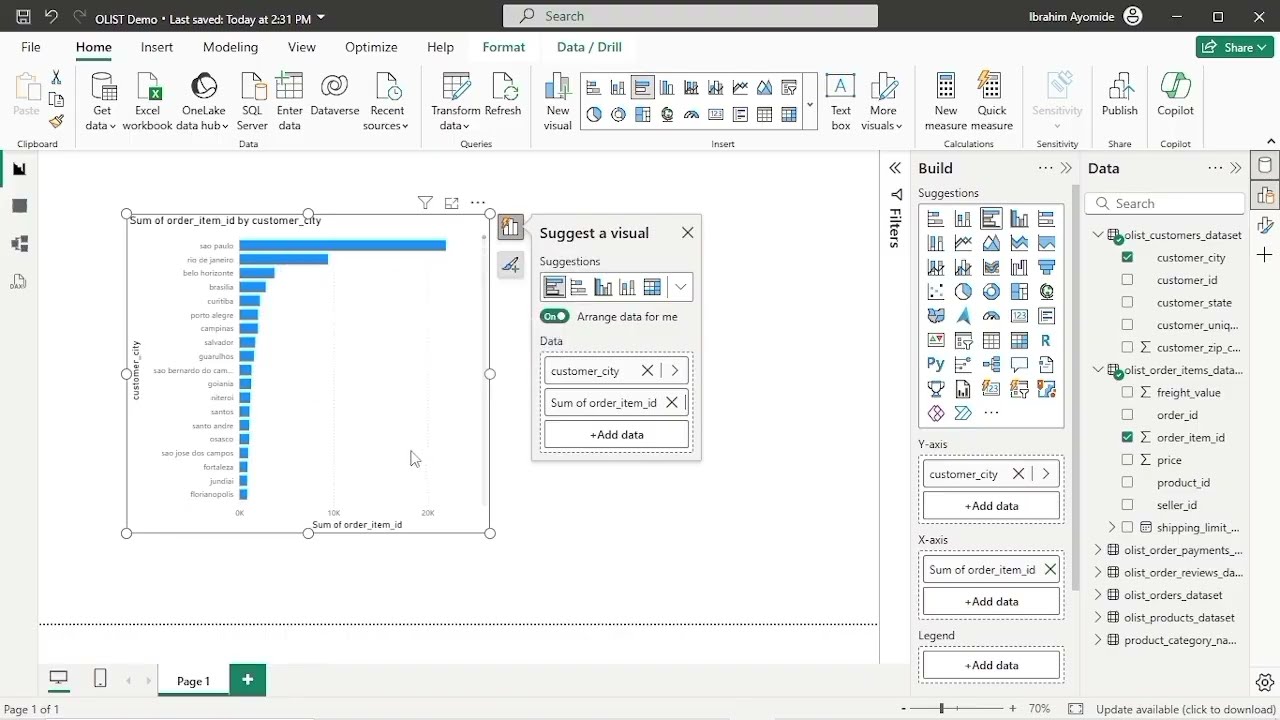The height and width of the screenshot is (720, 1280).
Task: Click the format visual paintbrush beside the chart
Action: [511, 265]
